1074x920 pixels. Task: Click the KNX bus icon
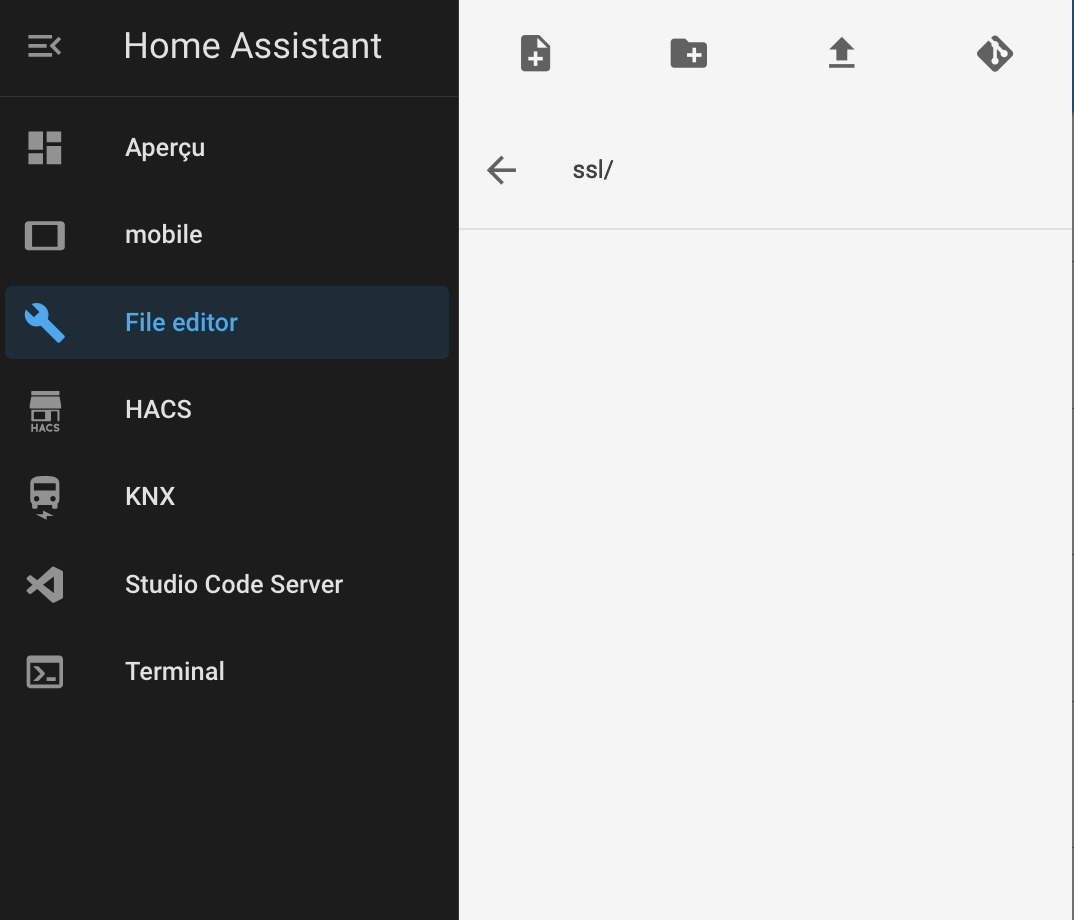coord(45,498)
